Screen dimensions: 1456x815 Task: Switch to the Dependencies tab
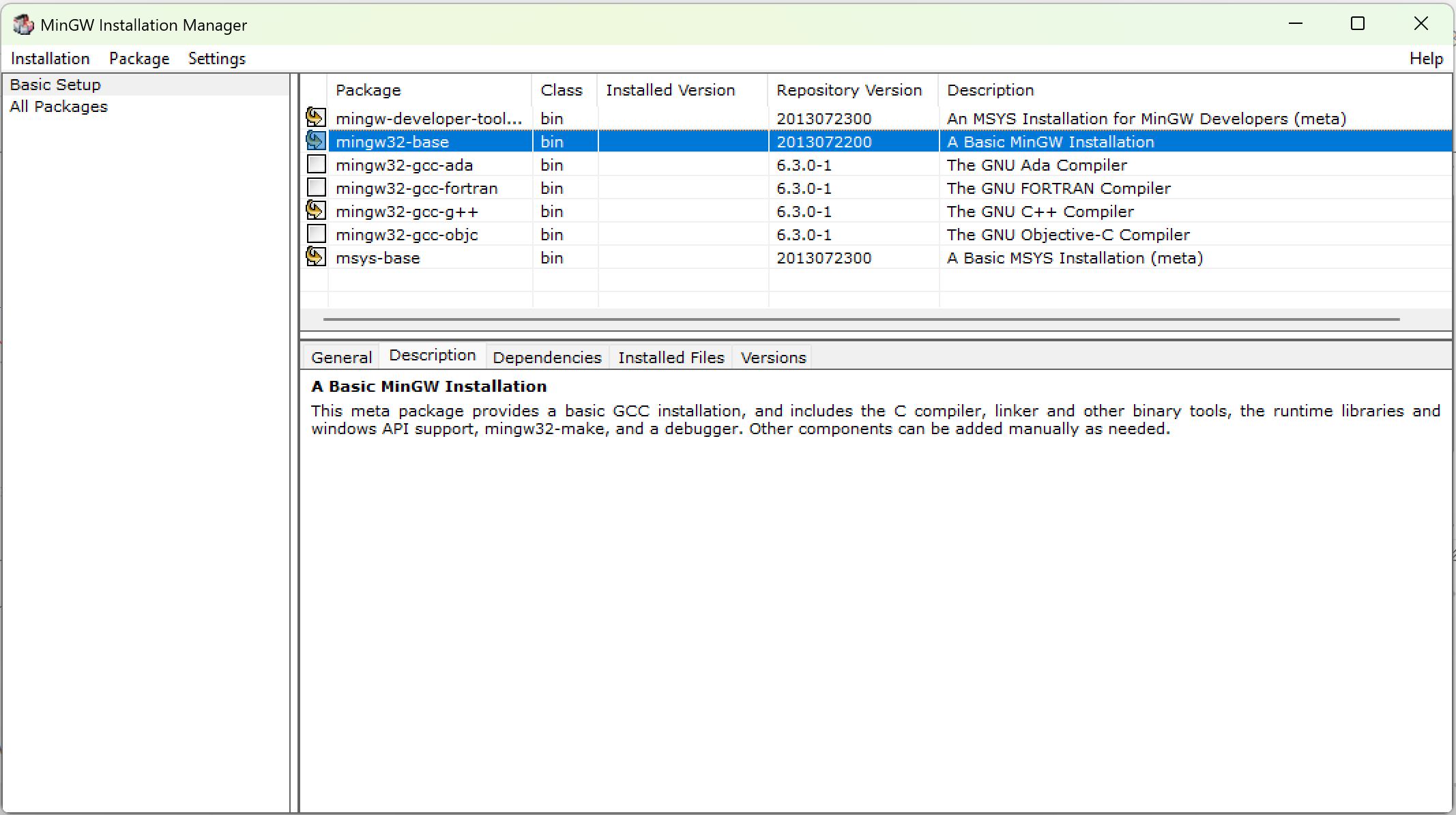point(547,358)
